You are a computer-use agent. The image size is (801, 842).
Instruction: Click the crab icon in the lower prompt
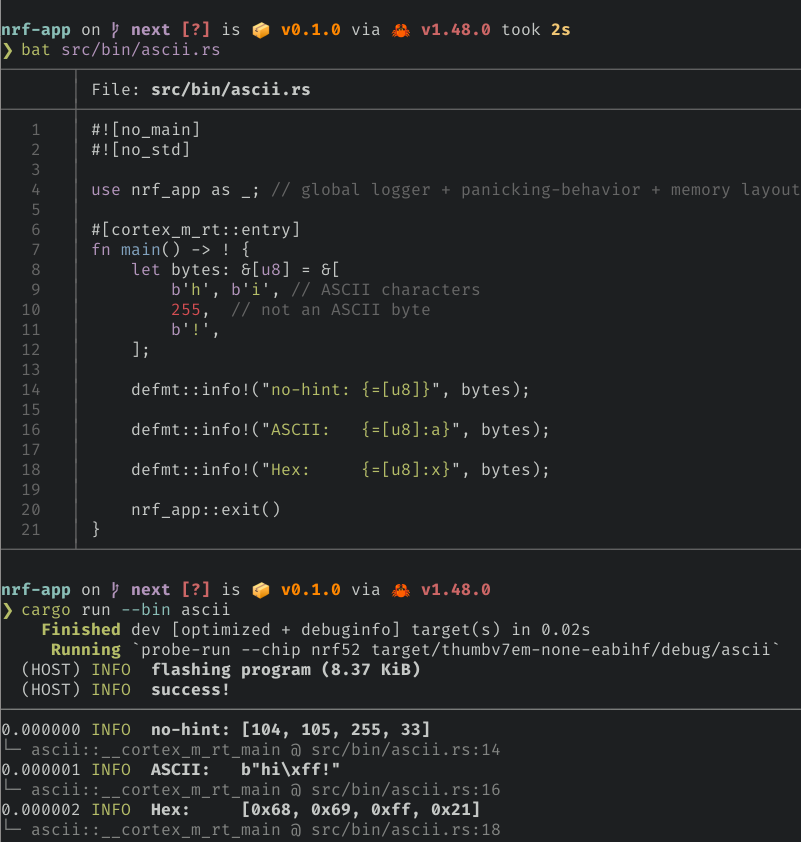coord(399,589)
